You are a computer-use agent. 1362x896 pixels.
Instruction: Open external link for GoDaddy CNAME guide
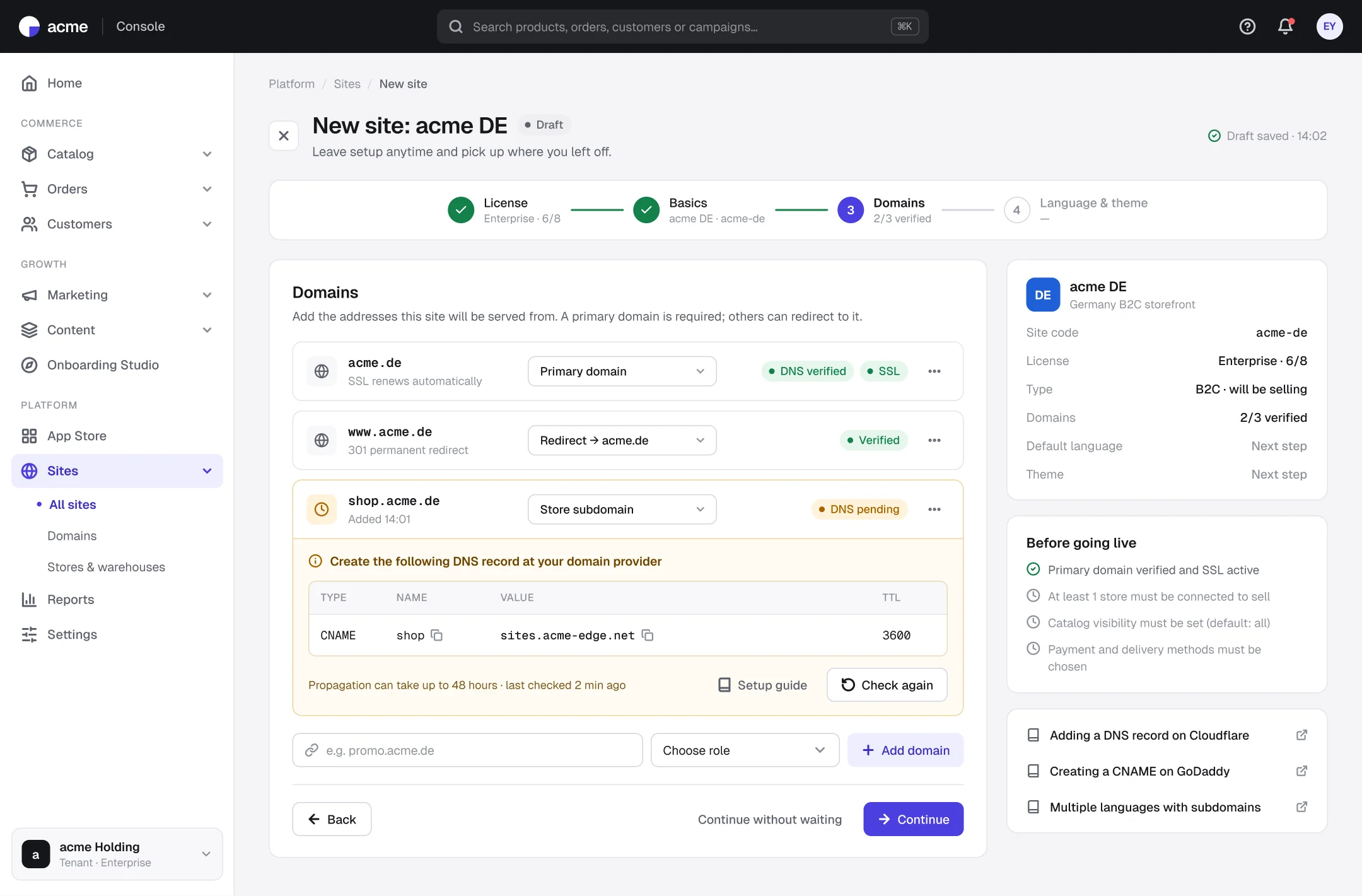1301,771
